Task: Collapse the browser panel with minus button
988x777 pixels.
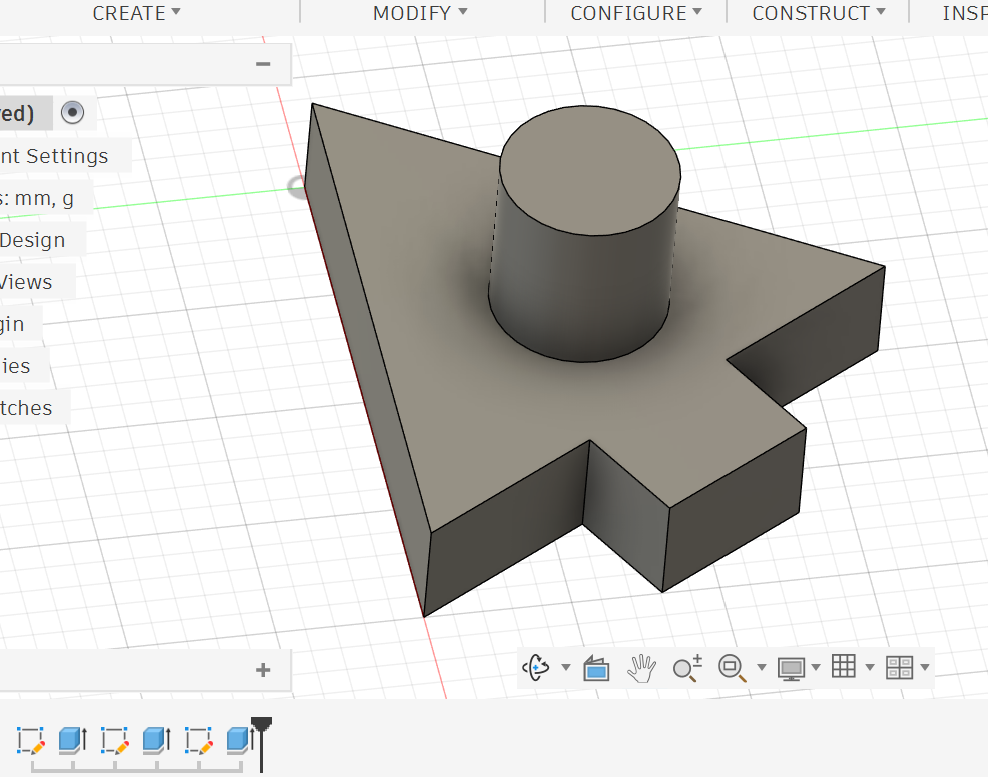Action: click(x=263, y=64)
